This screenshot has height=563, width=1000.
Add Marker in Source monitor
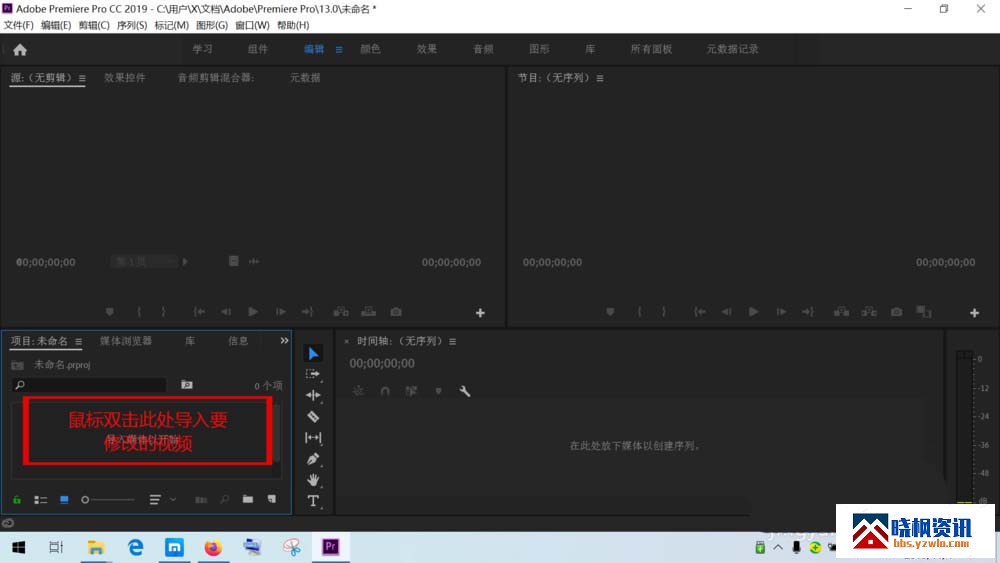tap(110, 312)
